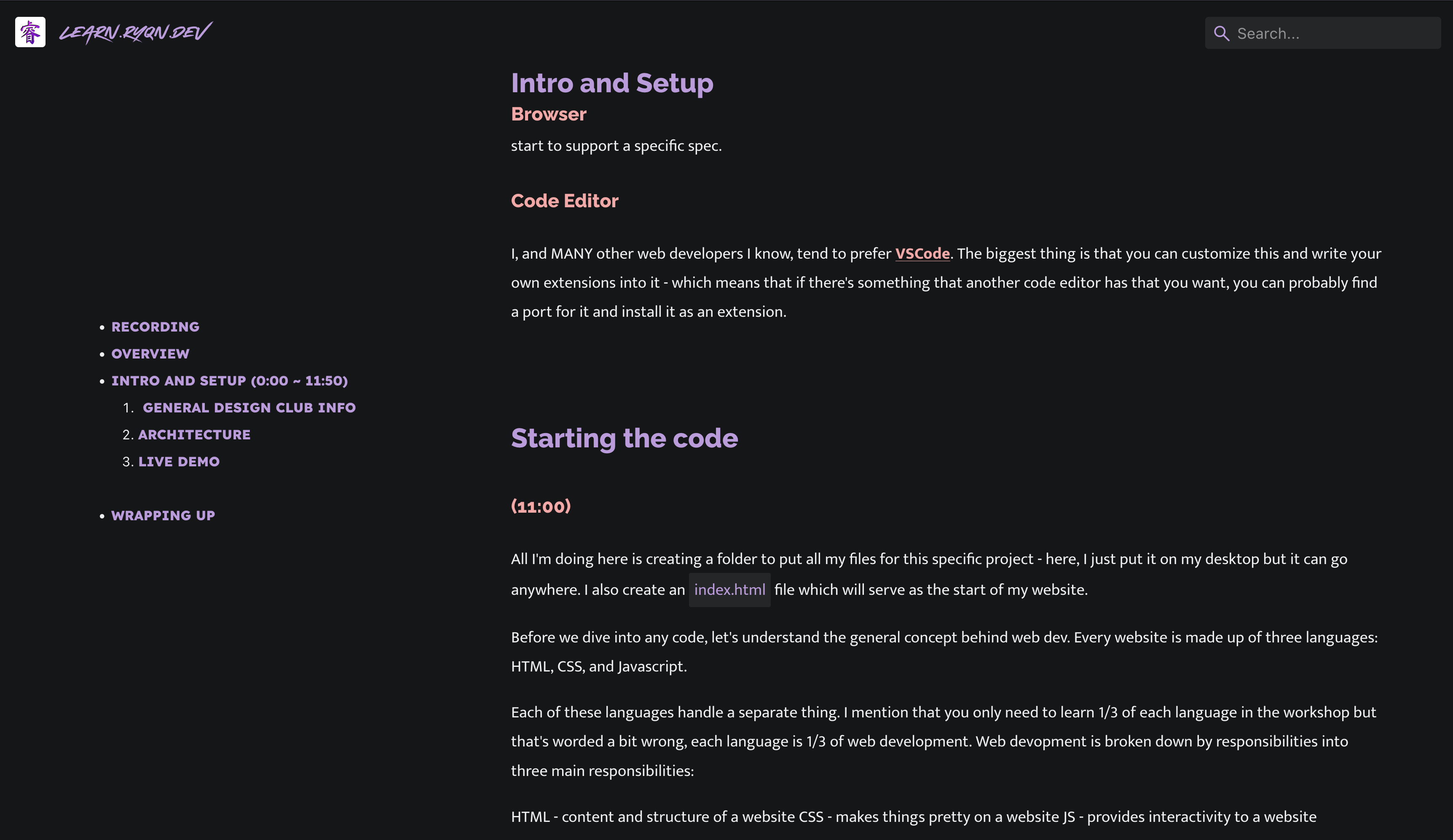Click the Starting the code heading

[625, 438]
